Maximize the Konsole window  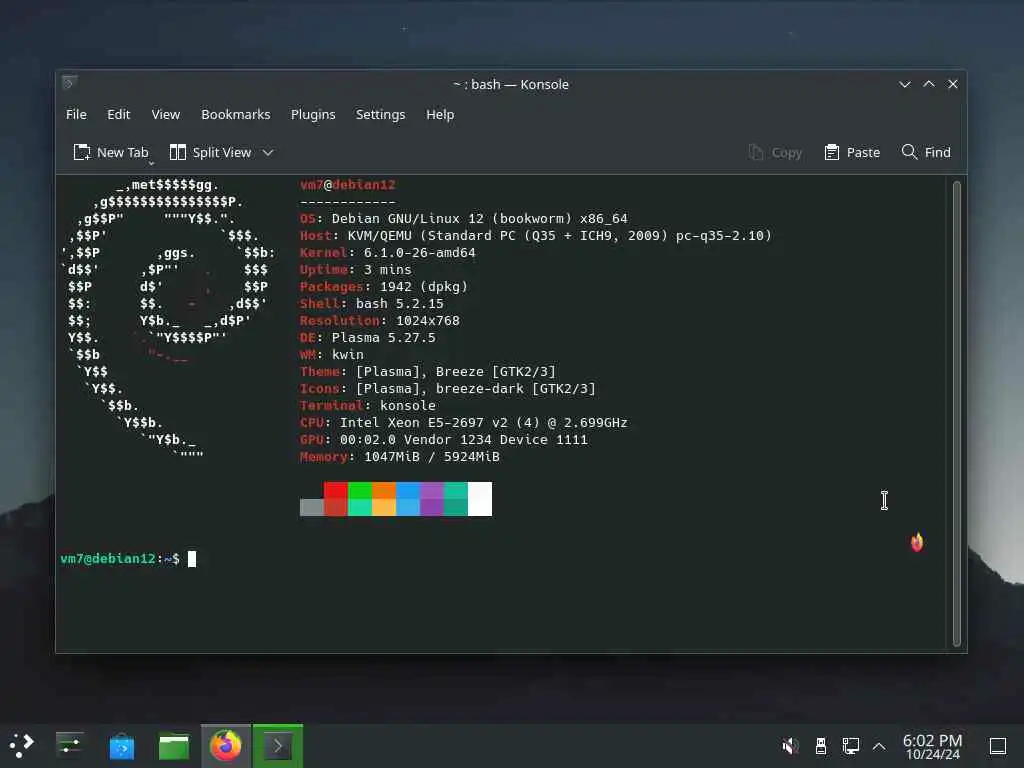tap(929, 84)
